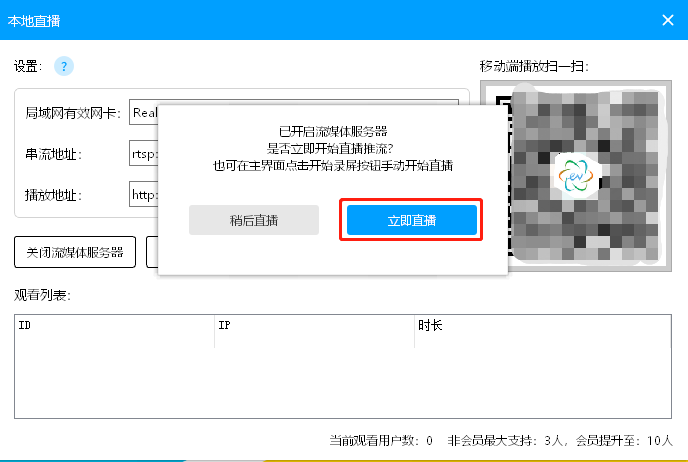Click the help question mark icon beside 设置
The image size is (688, 462).
coord(64,67)
